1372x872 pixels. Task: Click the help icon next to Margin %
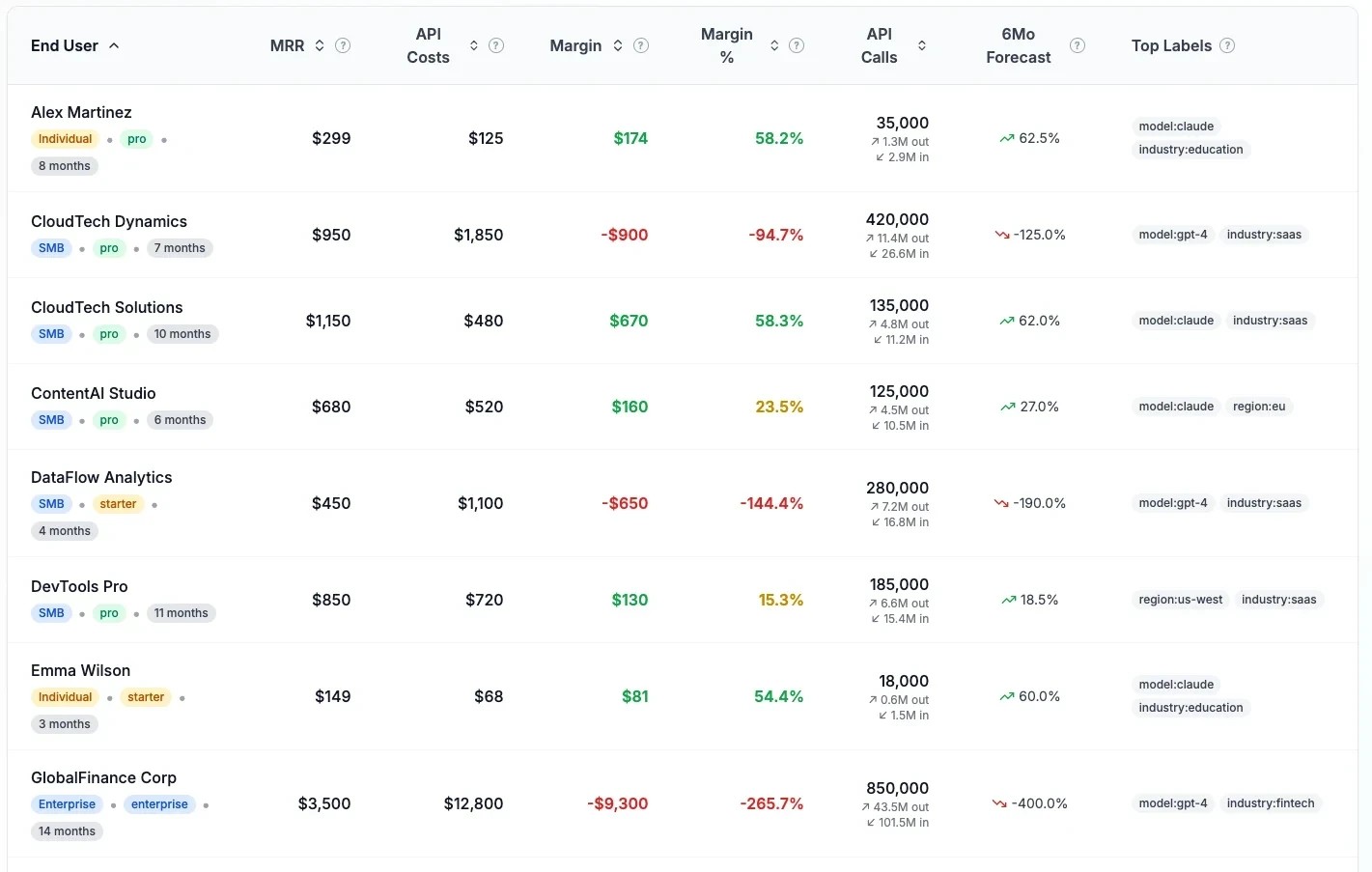pos(797,45)
